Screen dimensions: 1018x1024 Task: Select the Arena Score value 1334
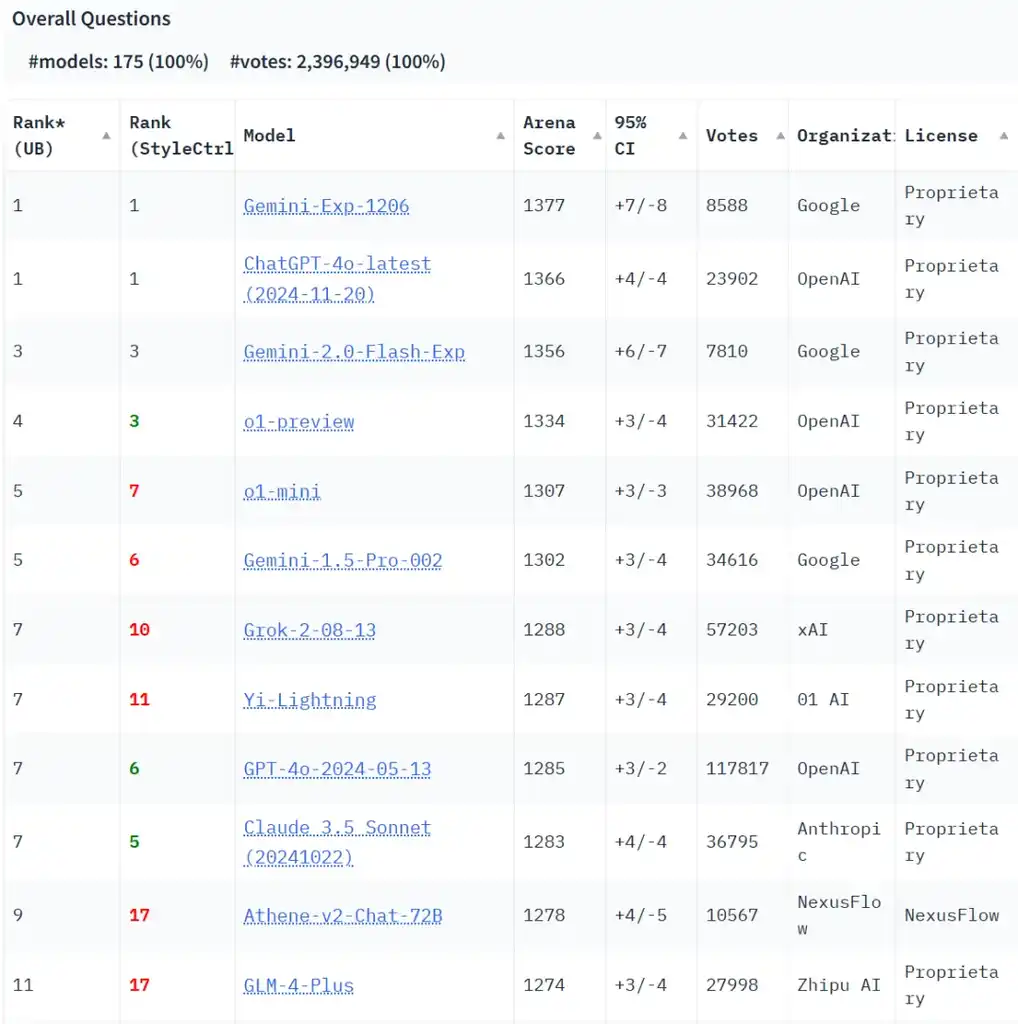pos(543,421)
